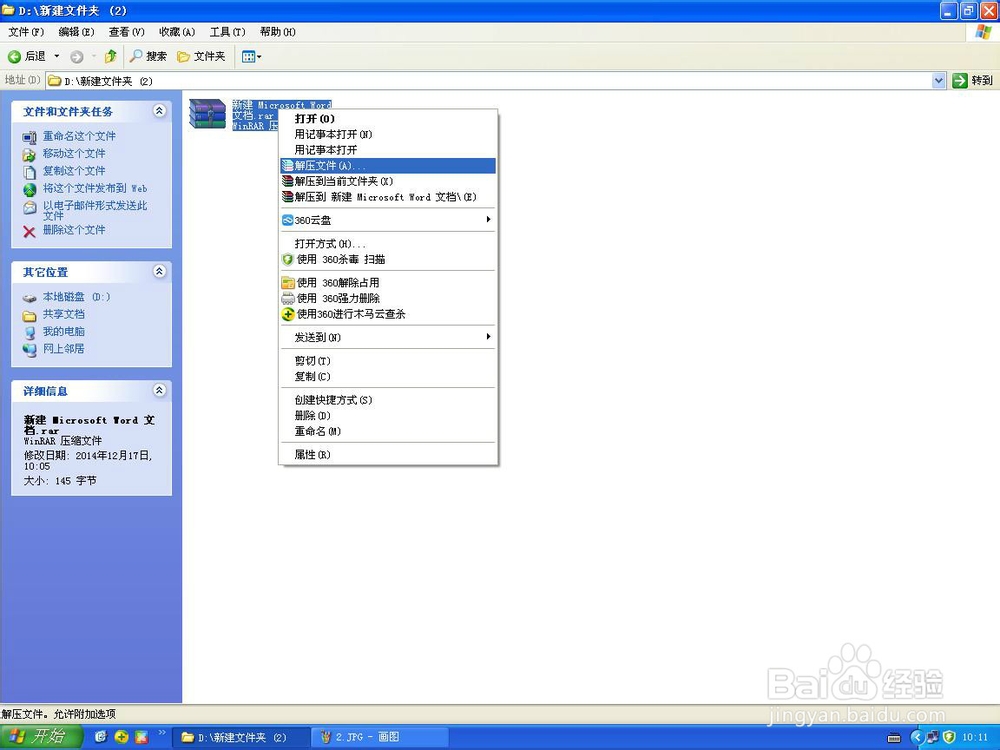The width and height of the screenshot is (1000, 750).
Task: Choose 创建快捷方式(S)
Action: 388,400
